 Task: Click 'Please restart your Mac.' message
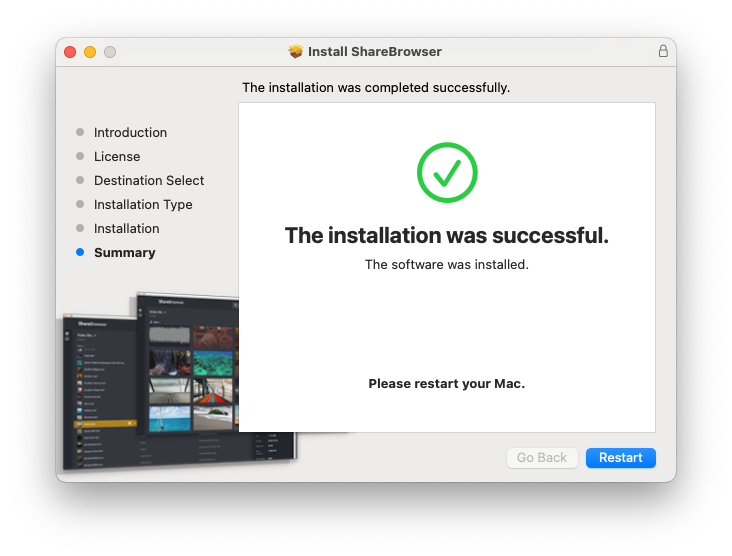(x=447, y=384)
